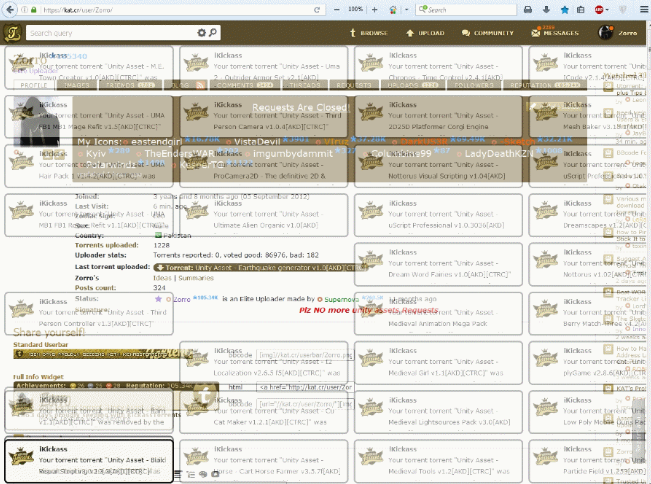Focus the 'Search query' box
This screenshot has height=484, width=651.
(x=110, y=33)
